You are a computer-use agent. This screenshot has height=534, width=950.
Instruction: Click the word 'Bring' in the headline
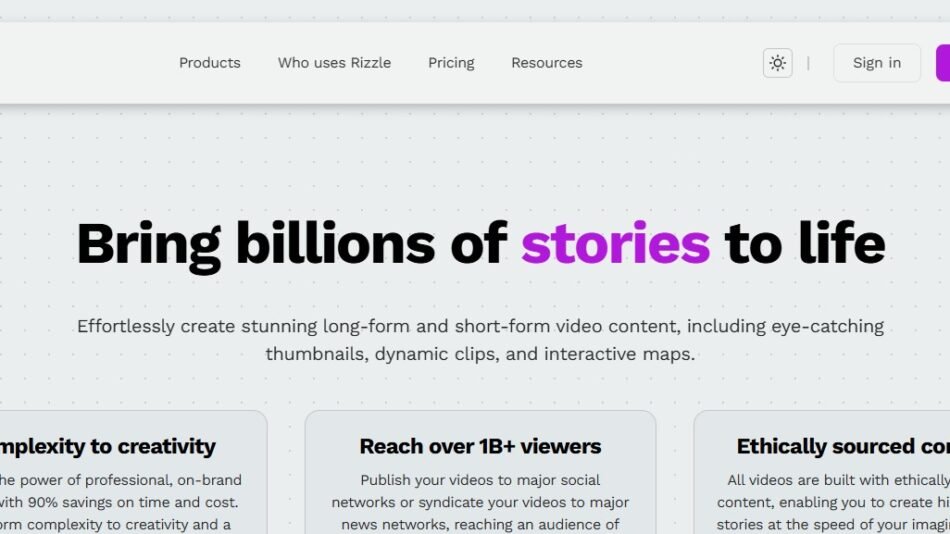148,246
